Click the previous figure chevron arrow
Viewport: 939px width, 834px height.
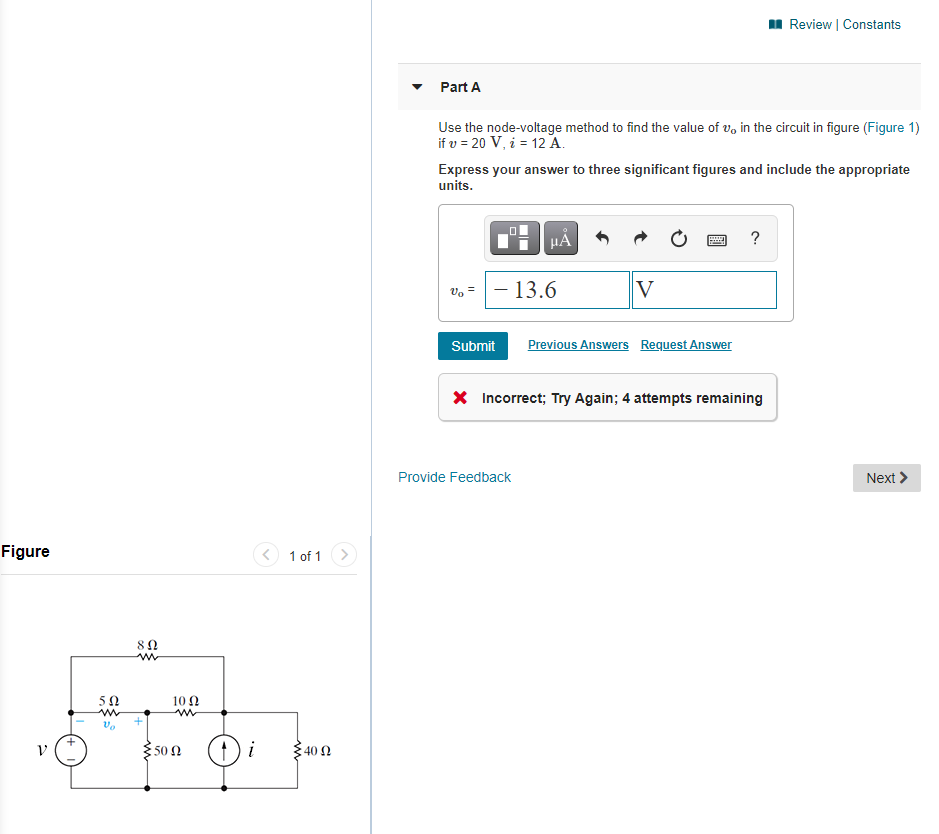[265, 555]
